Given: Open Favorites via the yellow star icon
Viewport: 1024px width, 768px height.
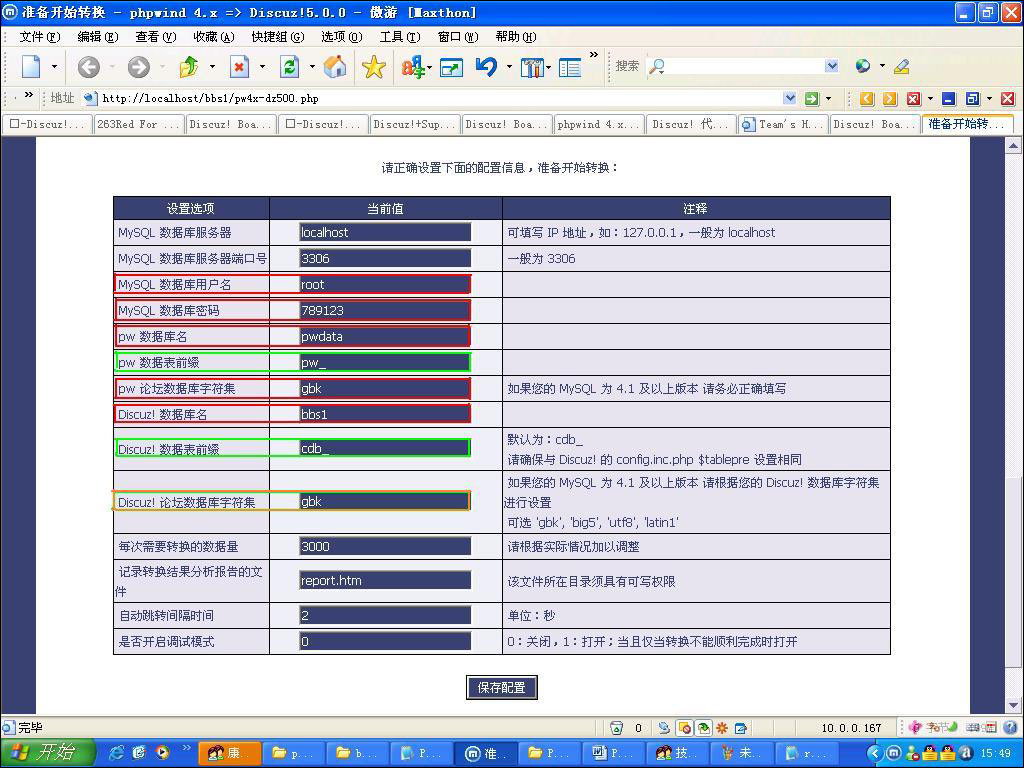Looking at the screenshot, I should [x=374, y=67].
